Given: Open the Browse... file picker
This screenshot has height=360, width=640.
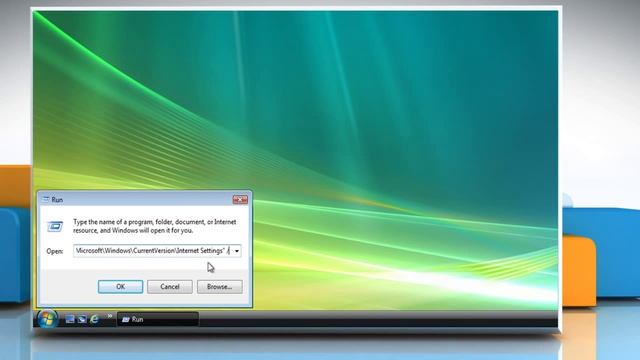Looking at the screenshot, I should click(220, 287).
